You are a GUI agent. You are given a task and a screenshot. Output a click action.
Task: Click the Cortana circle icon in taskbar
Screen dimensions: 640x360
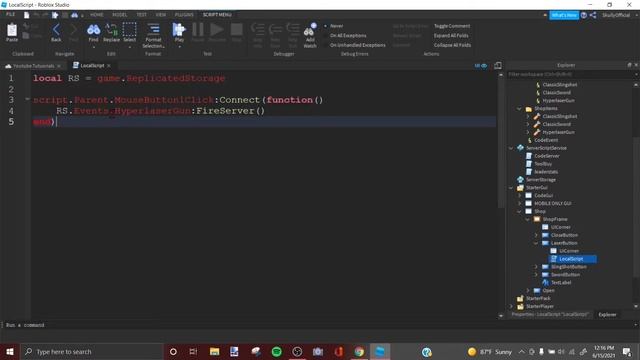pos(173,352)
